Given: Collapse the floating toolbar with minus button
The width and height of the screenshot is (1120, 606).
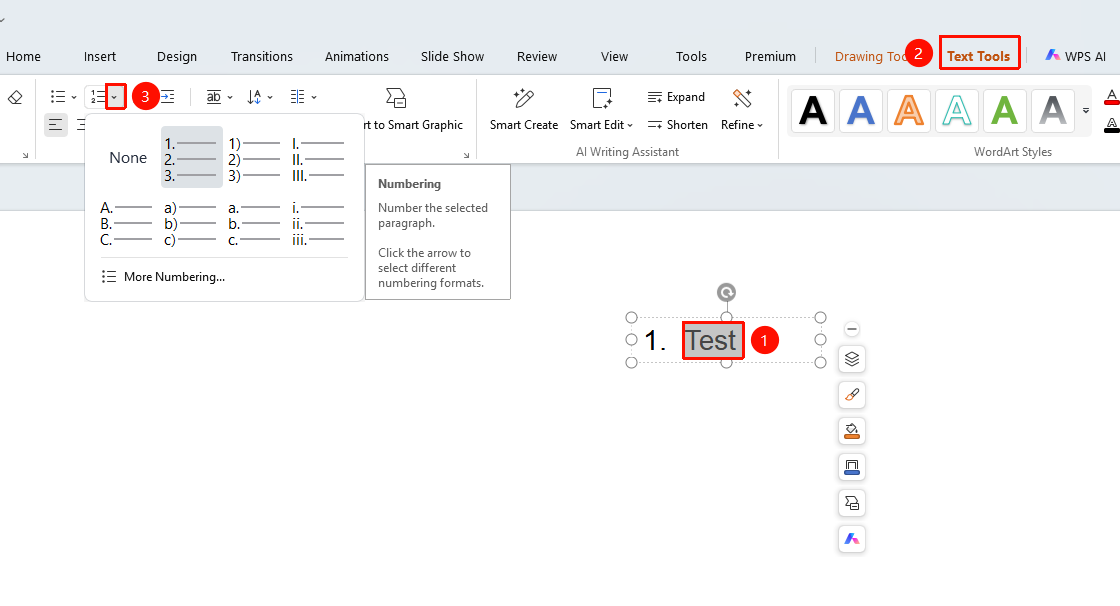Looking at the screenshot, I should pyautogui.click(x=851, y=329).
